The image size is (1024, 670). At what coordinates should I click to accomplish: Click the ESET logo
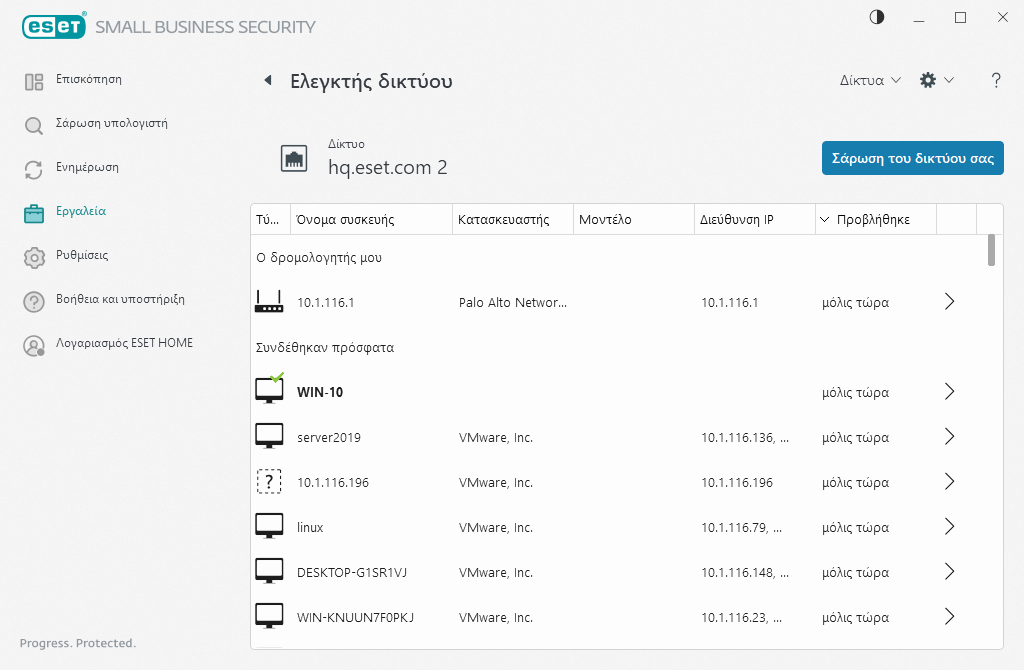[54, 26]
